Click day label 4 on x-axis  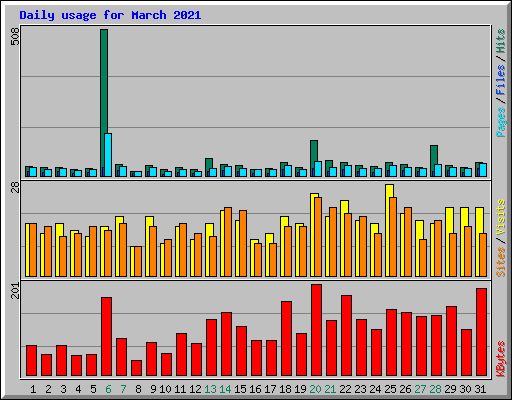pyautogui.click(x=78, y=389)
